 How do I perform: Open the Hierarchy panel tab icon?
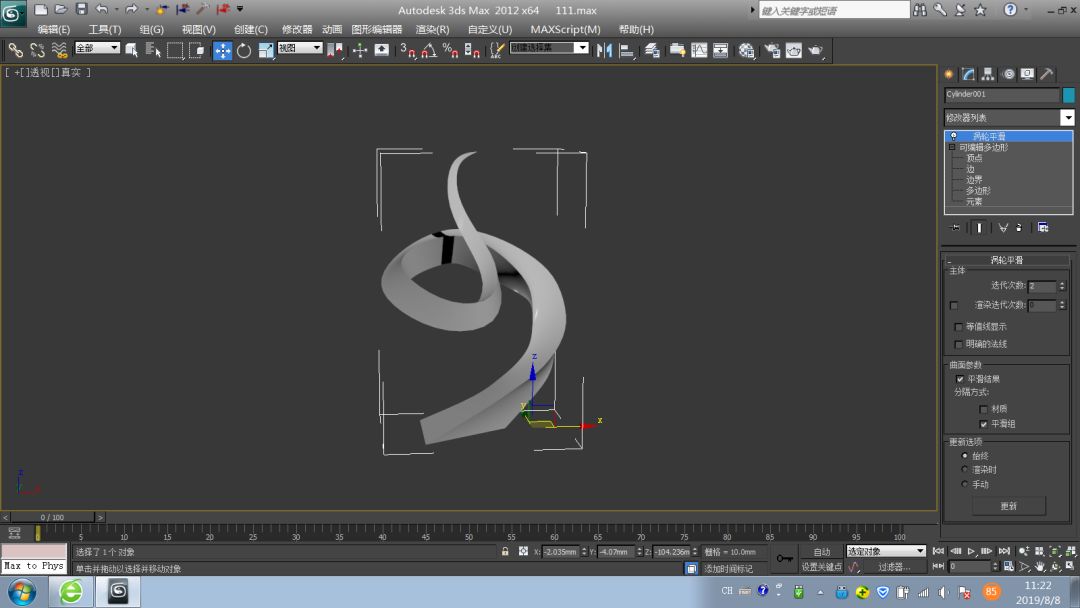(x=988, y=74)
